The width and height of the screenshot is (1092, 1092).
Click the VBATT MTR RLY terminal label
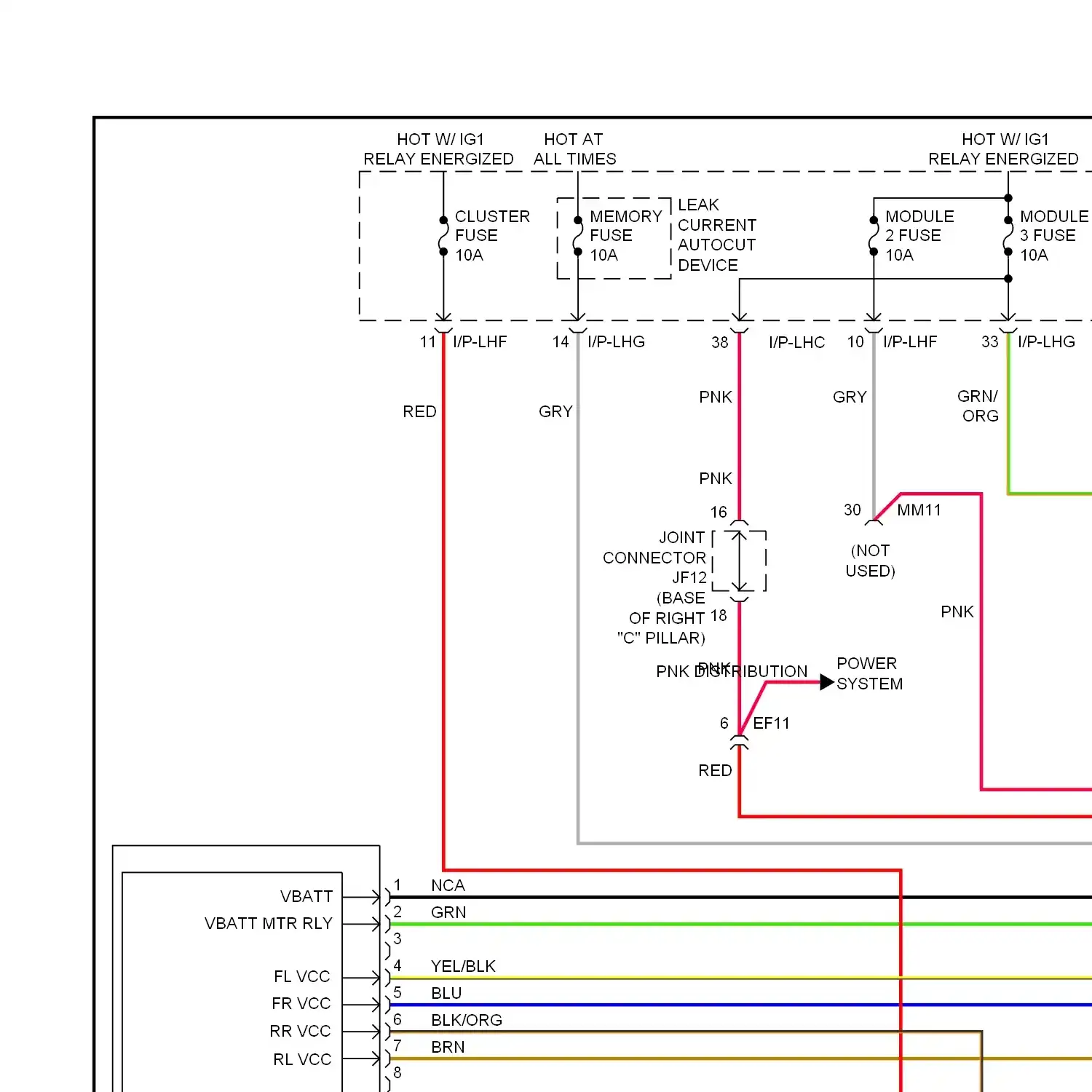point(269,924)
